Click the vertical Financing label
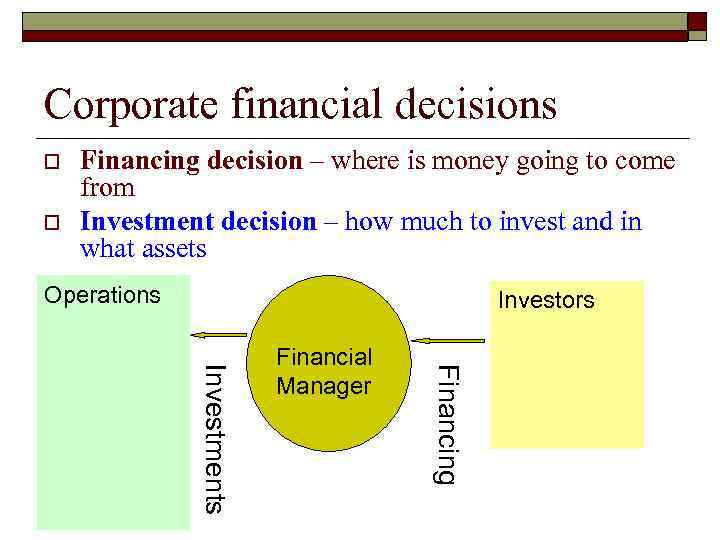 click(x=447, y=424)
